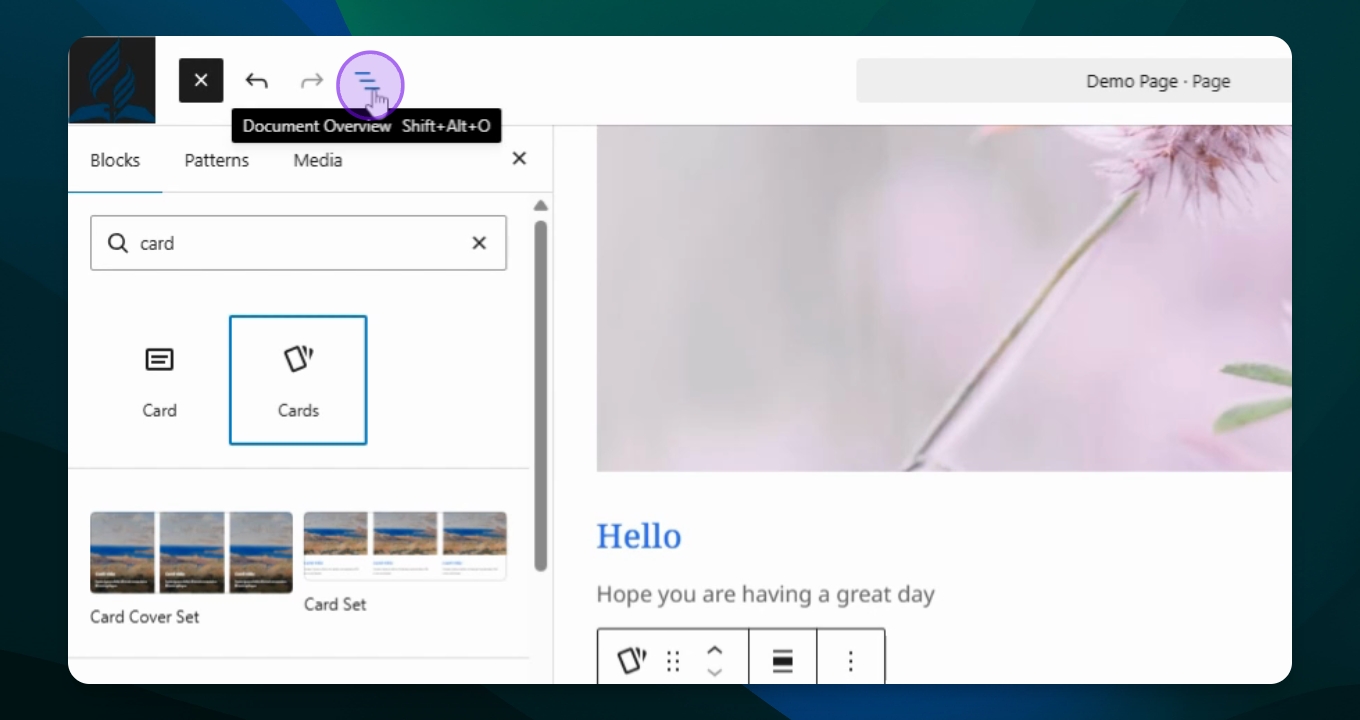Clear the 'card' search text
The image size is (1360, 720).
tap(479, 243)
